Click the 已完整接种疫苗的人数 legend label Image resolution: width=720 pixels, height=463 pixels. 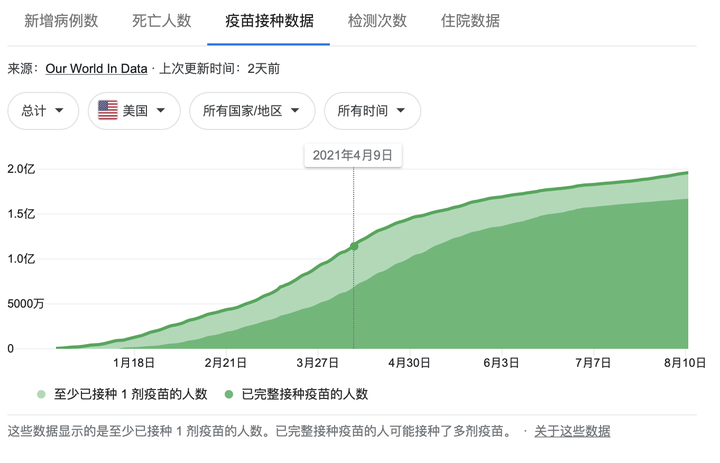pos(307,394)
